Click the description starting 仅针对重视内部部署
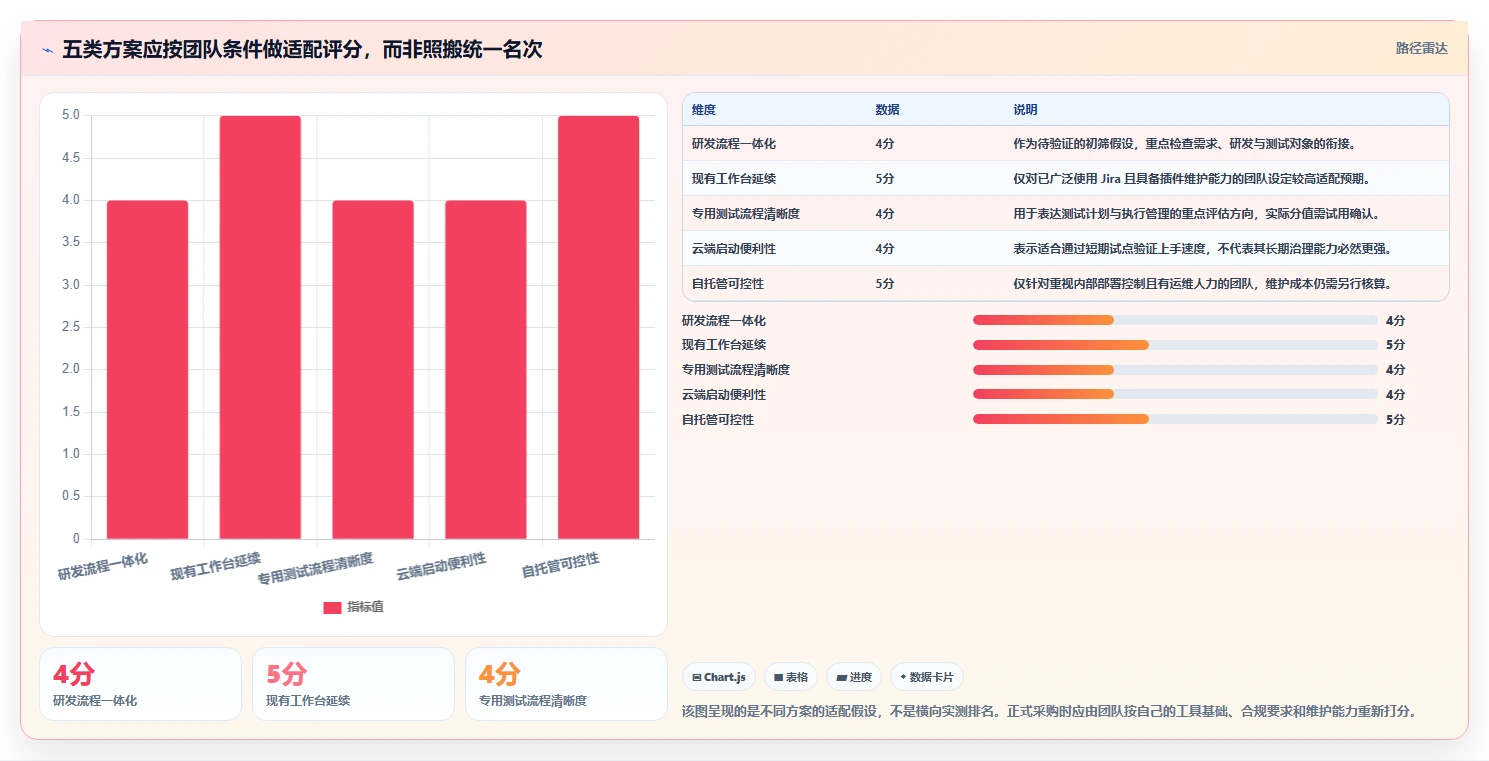Screen dimensions: 1489x761 tap(1203, 284)
